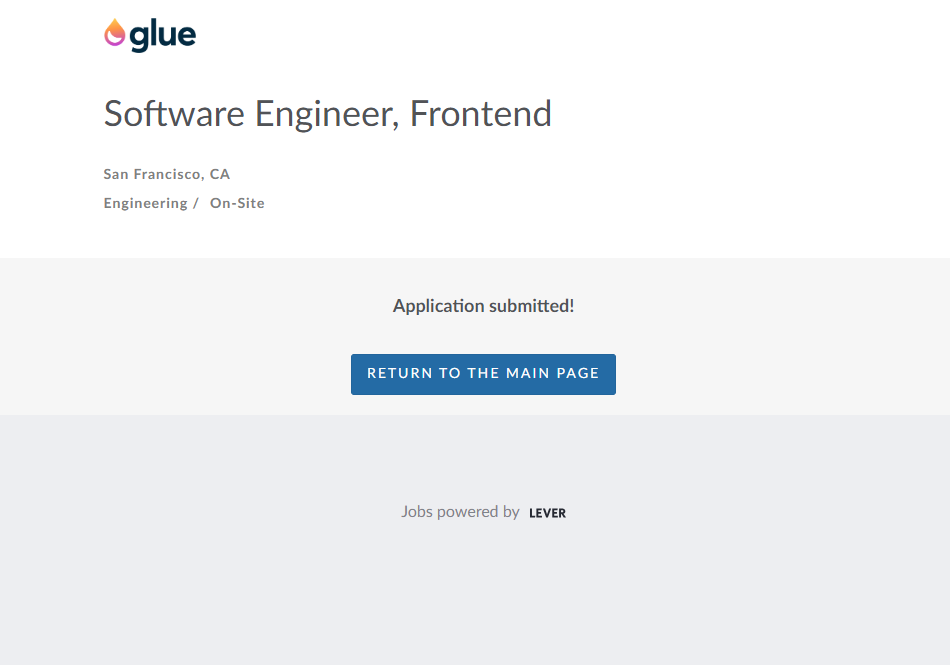Click the word "powered" in the footer

(467, 512)
